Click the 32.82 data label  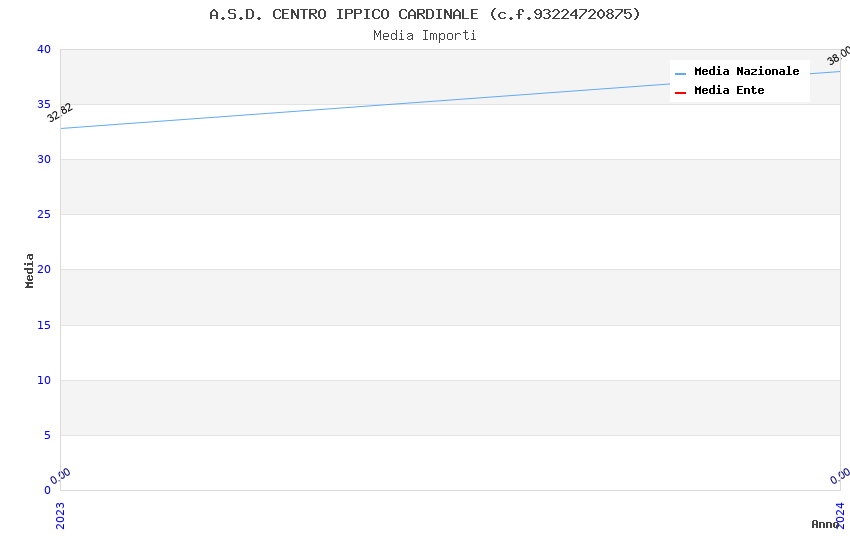tap(60, 113)
